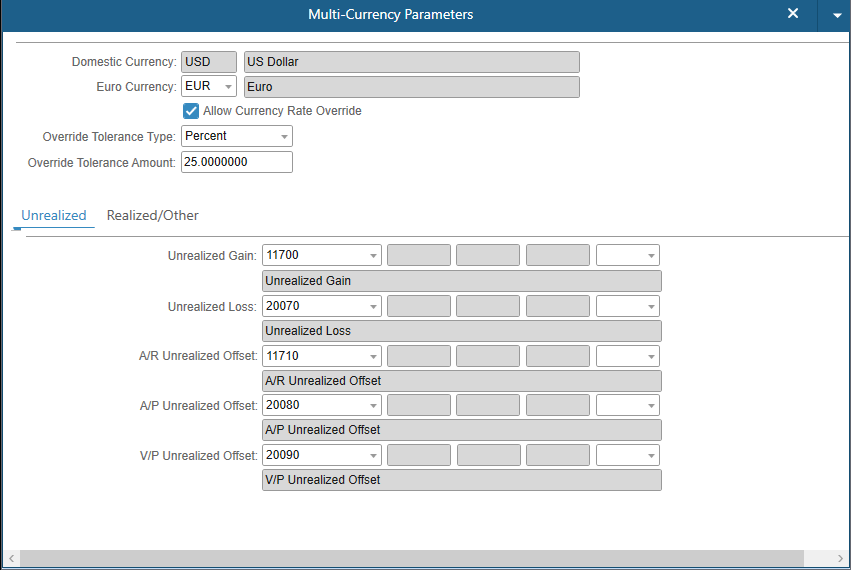Viewport: 851px width, 570px height.
Task: Open Override Tolerance Type dropdown
Action: pyautogui.click(x=284, y=136)
